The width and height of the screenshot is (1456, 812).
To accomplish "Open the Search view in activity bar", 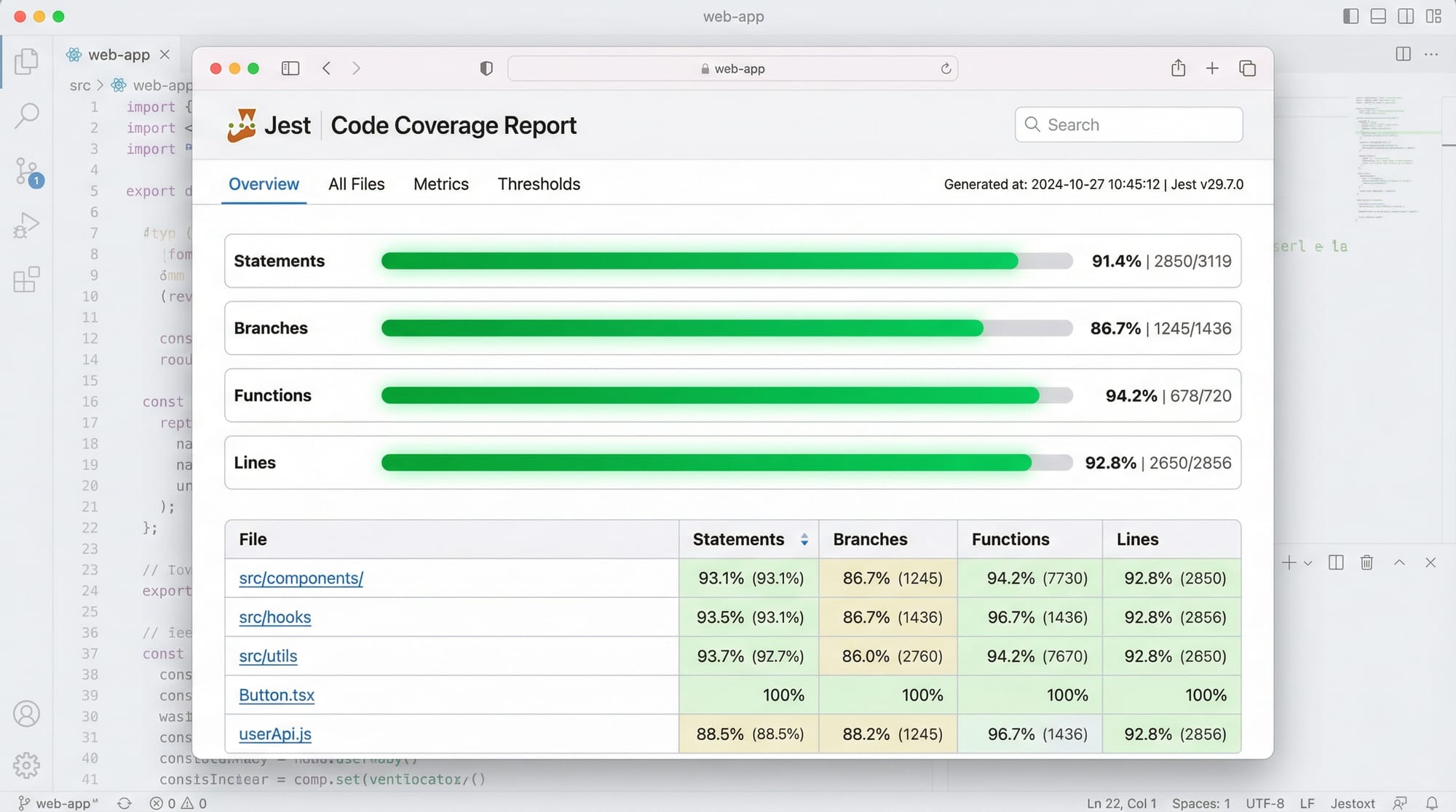I will click(x=26, y=115).
